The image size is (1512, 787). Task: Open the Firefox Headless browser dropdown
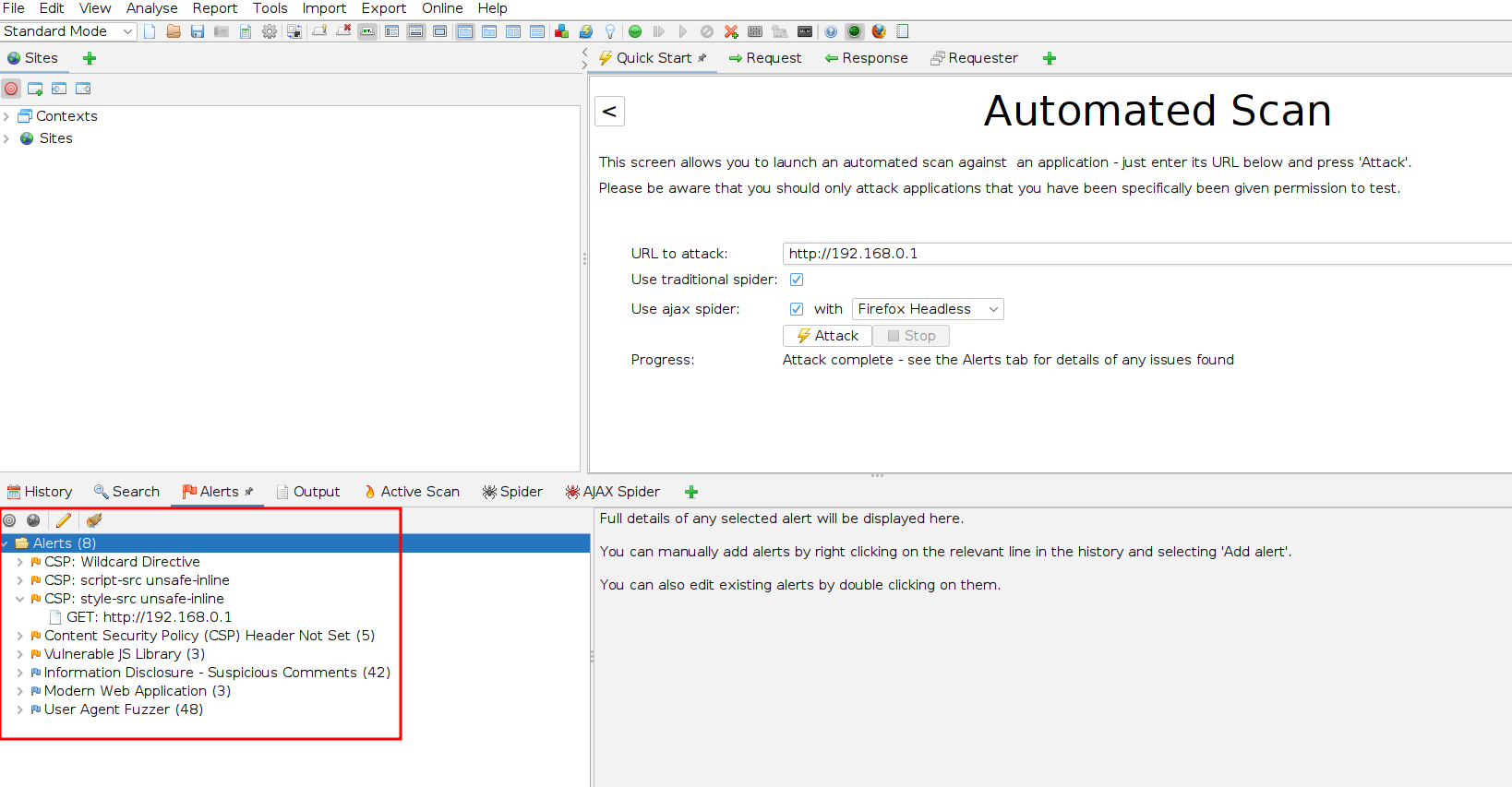[x=927, y=309]
